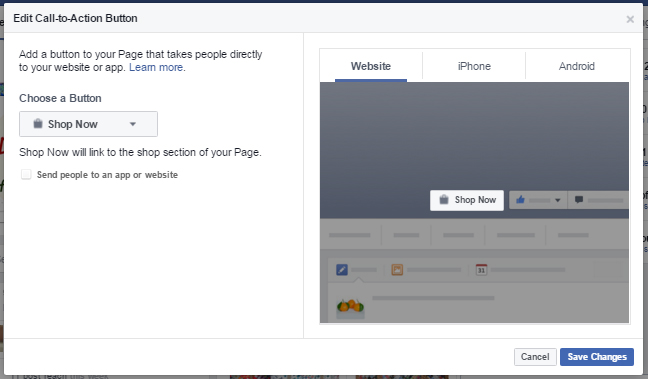Switch to the iPhone preview tab
This screenshot has width=648, height=379.
(x=474, y=66)
